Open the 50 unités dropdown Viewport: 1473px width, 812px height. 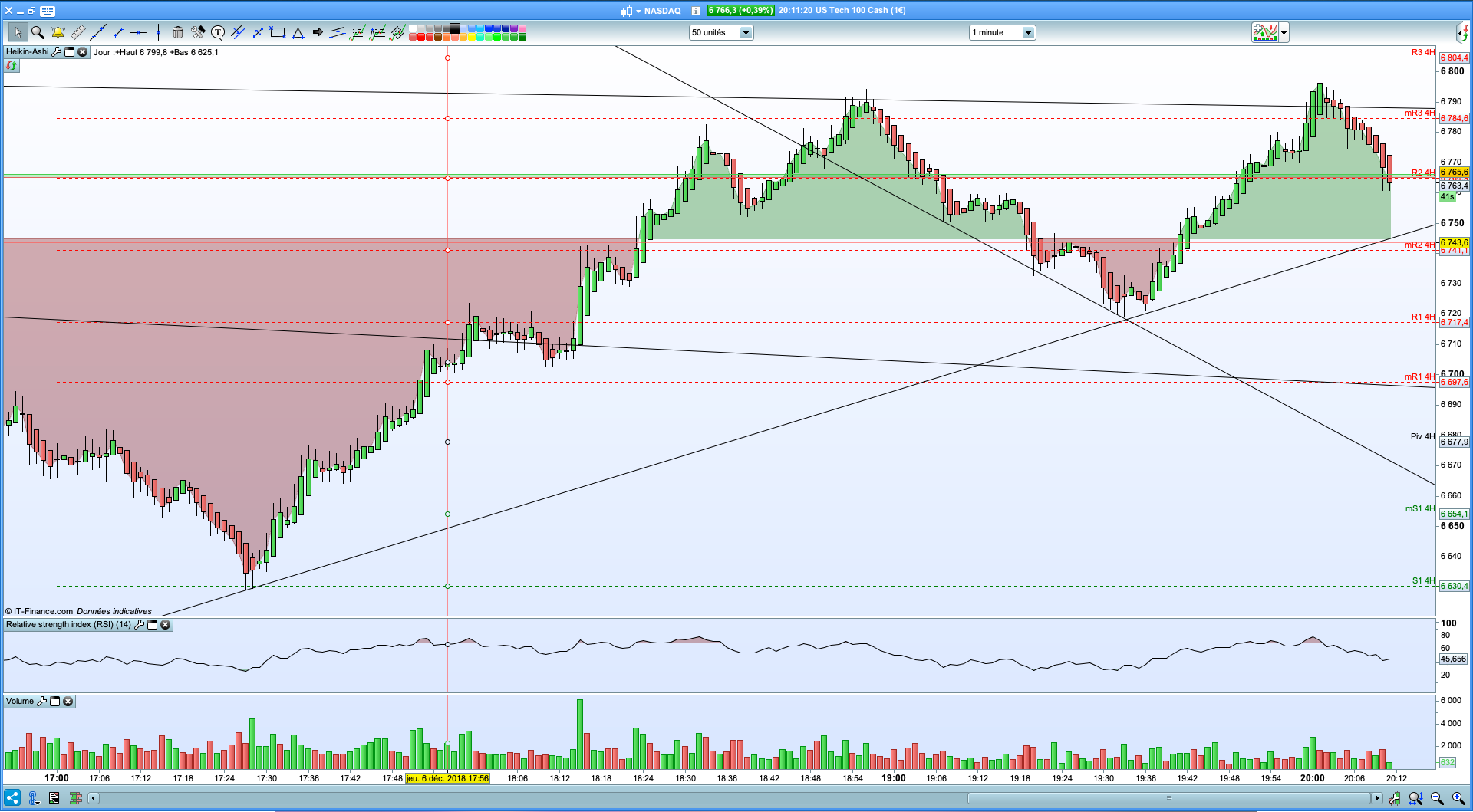pos(721,32)
